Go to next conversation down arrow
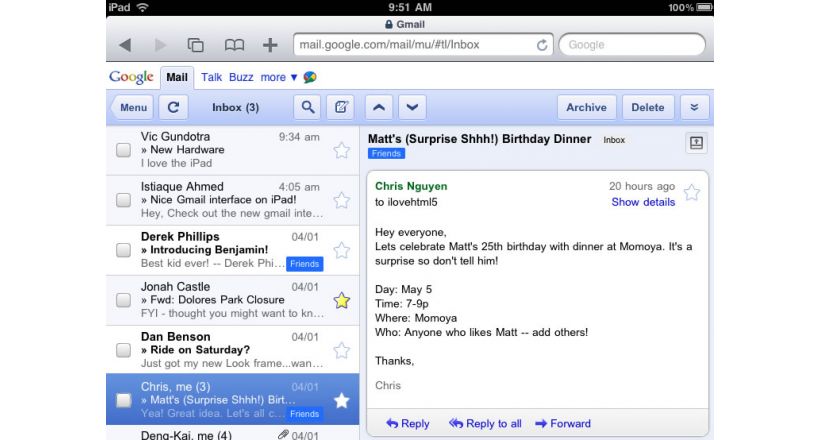 pyautogui.click(x=412, y=107)
